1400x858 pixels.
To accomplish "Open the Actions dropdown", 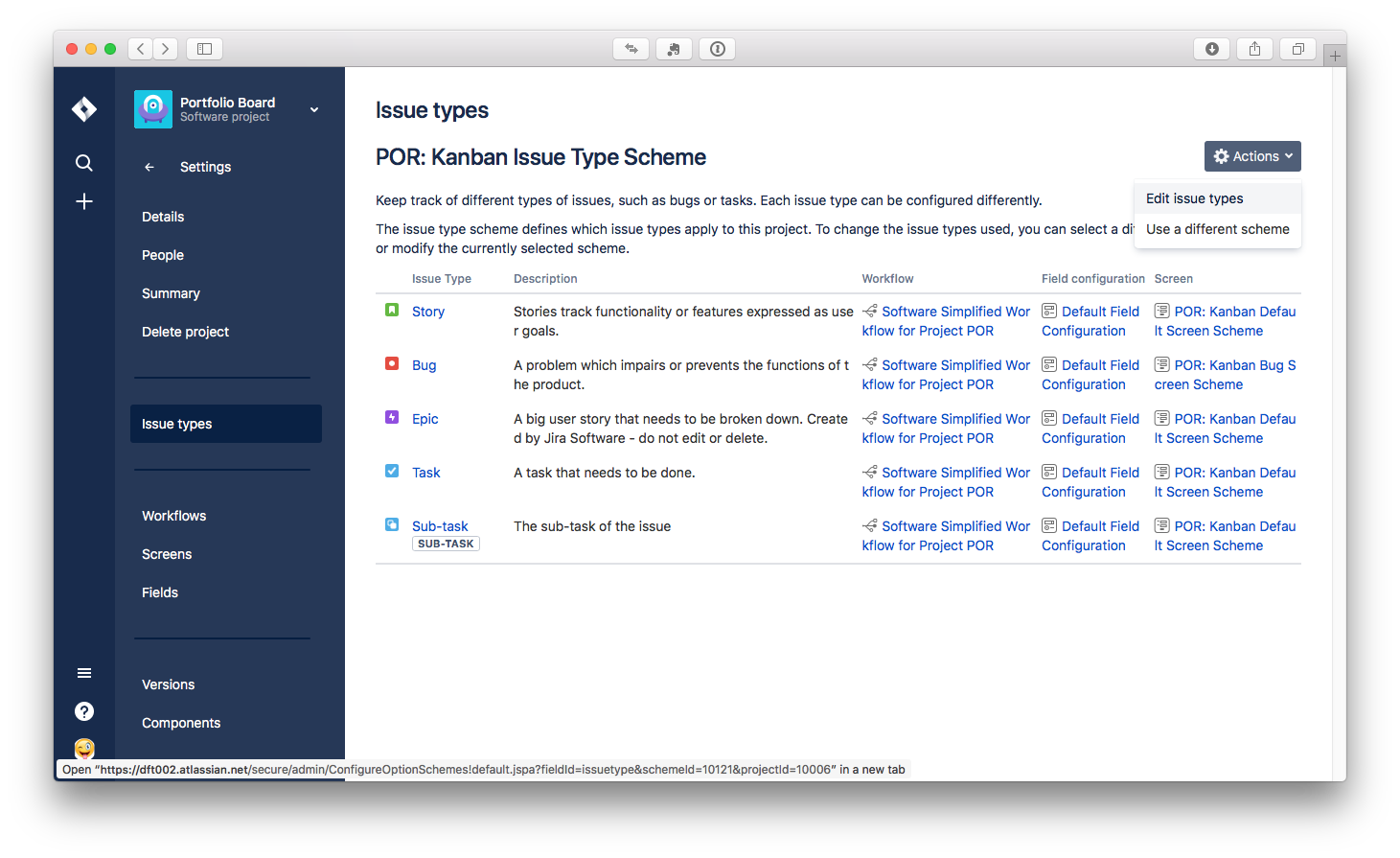I will point(1251,155).
